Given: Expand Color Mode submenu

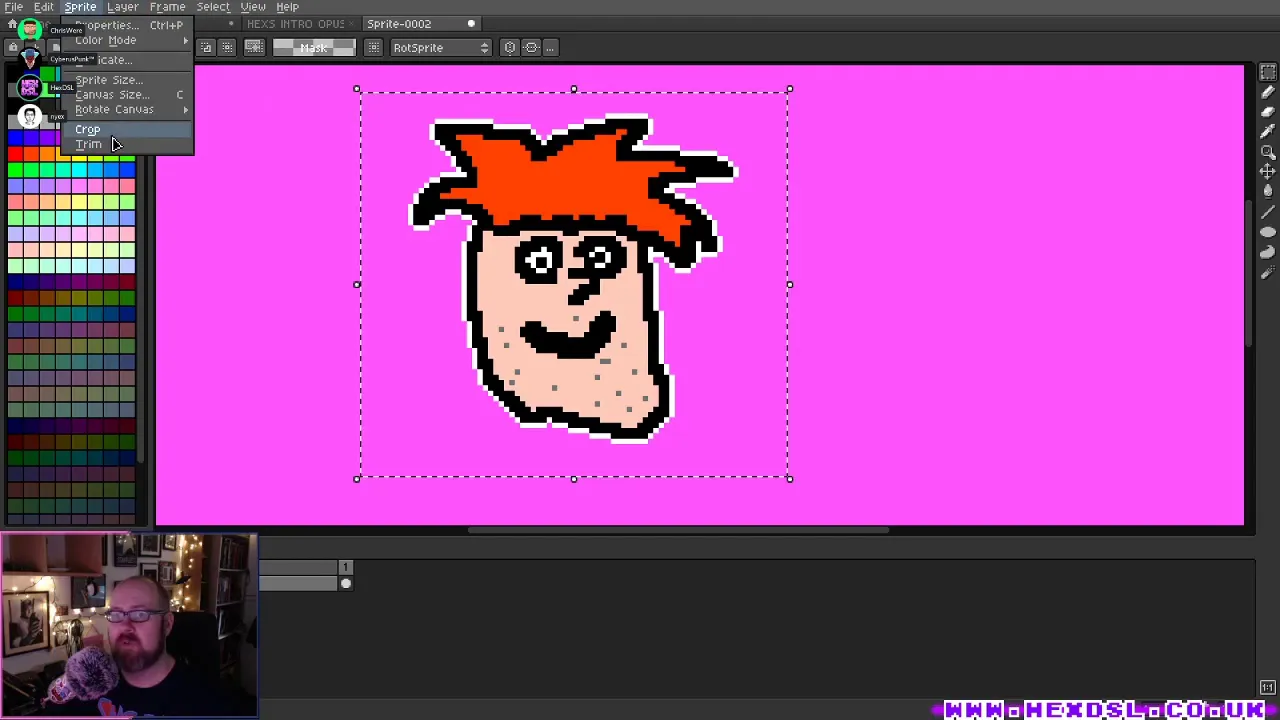Looking at the screenshot, I should 125,40.
